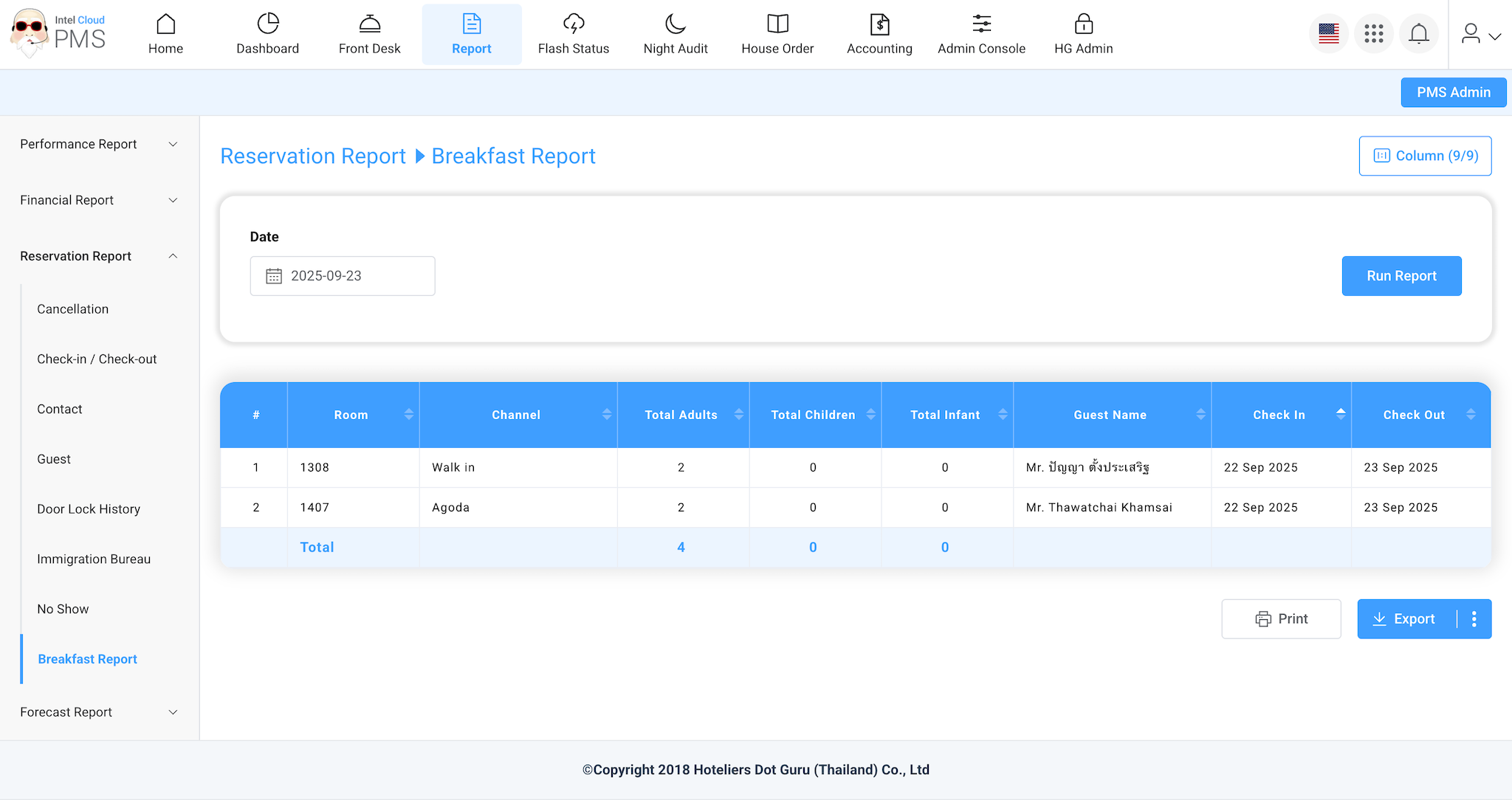Image resolution: width=1512 pixels, height=800 pixels.
Task: Click the Date input field
Action: pos(343,276)
